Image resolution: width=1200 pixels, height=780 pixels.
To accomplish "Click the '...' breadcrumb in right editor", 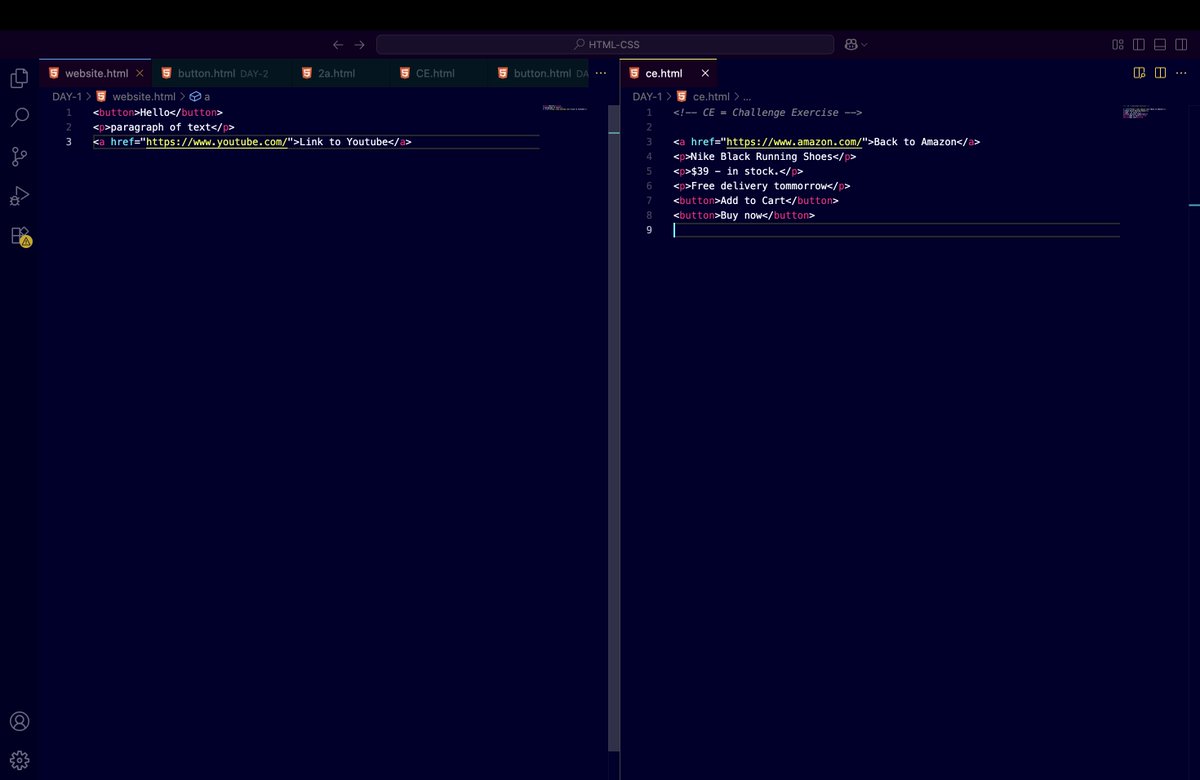I will (748, 97).
